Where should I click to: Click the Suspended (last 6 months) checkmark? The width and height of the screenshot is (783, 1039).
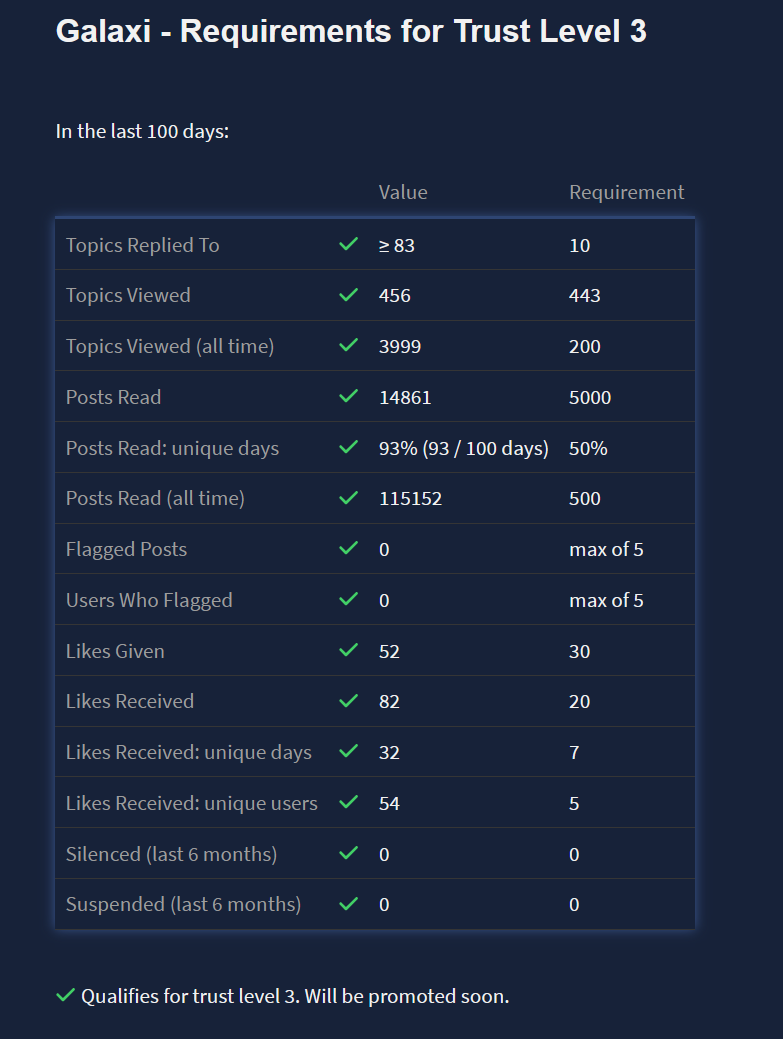(348, 904)
